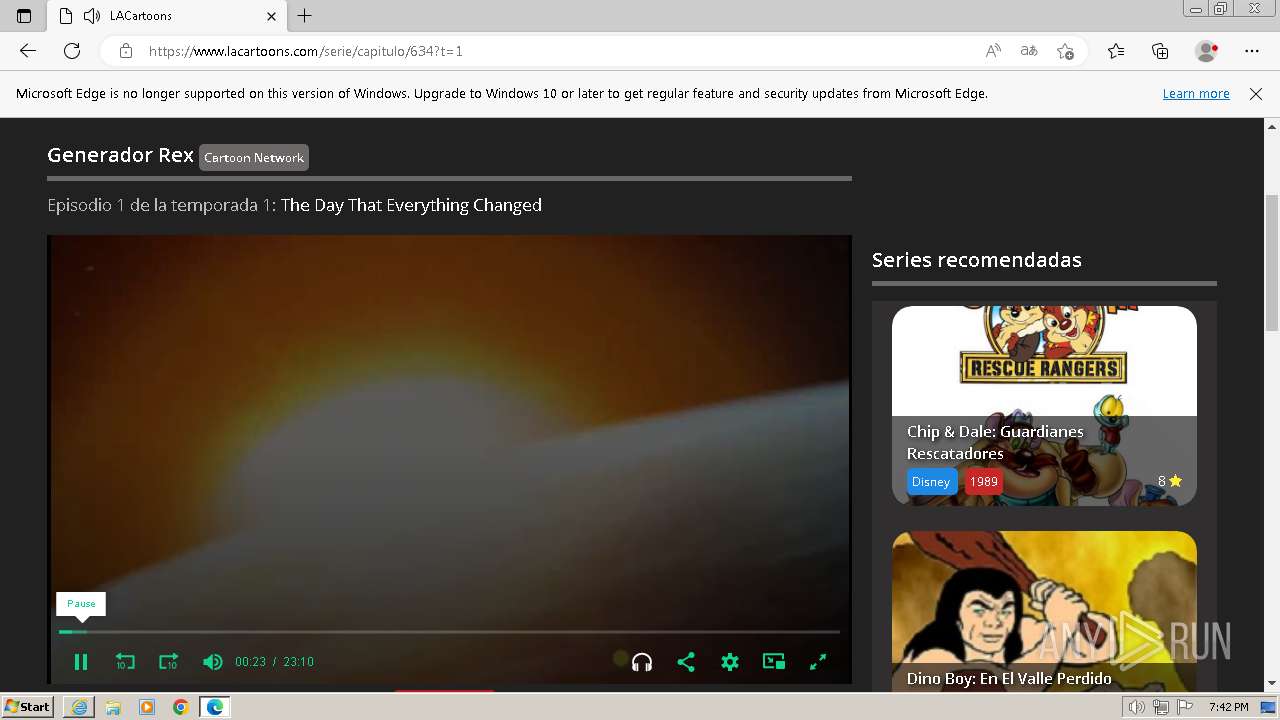This screenshot has height=720, width=1280.
Task: Seek on the video progress bar
Action: 449,632
